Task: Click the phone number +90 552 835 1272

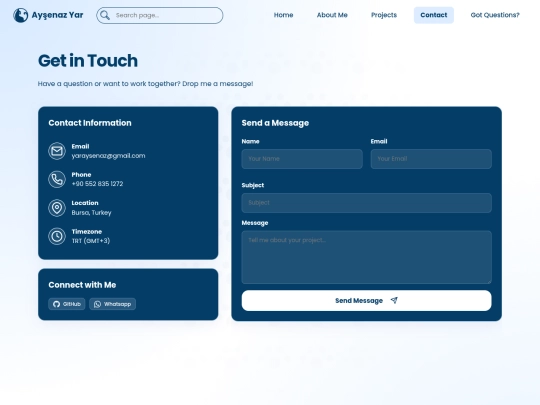Action: pyautogui.click(x=97, y=184)
